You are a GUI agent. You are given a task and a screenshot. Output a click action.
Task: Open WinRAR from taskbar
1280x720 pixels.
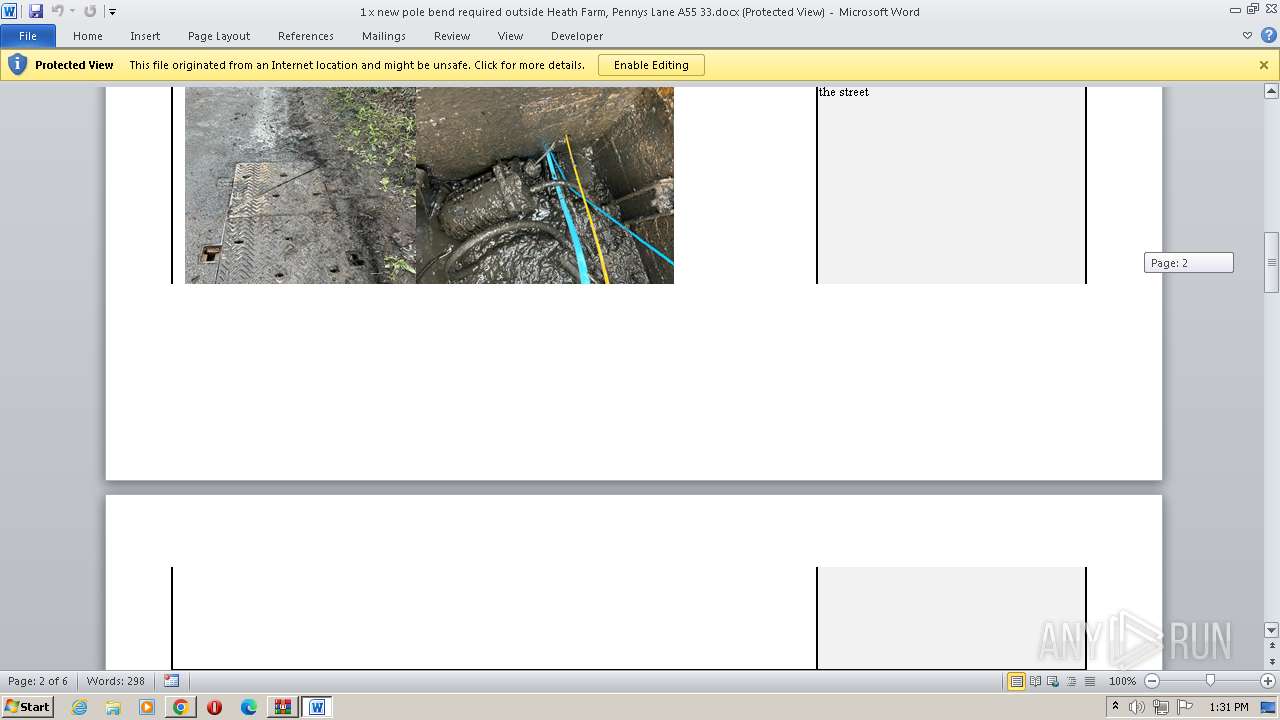click(x=283, y=707)
